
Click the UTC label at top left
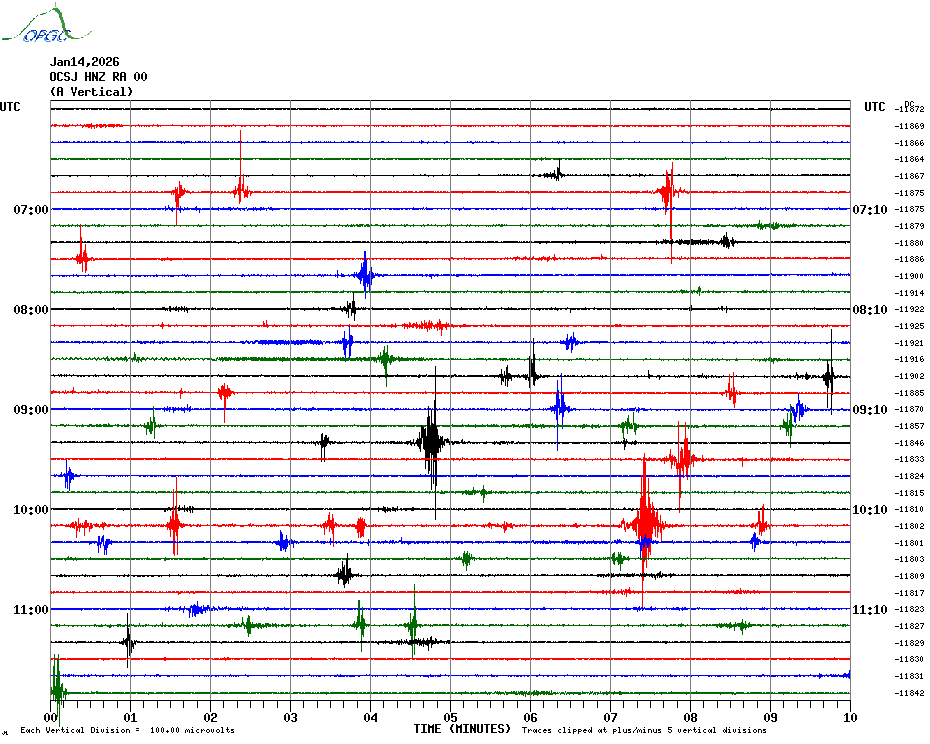pyautogui.click(x=10, y=107)
